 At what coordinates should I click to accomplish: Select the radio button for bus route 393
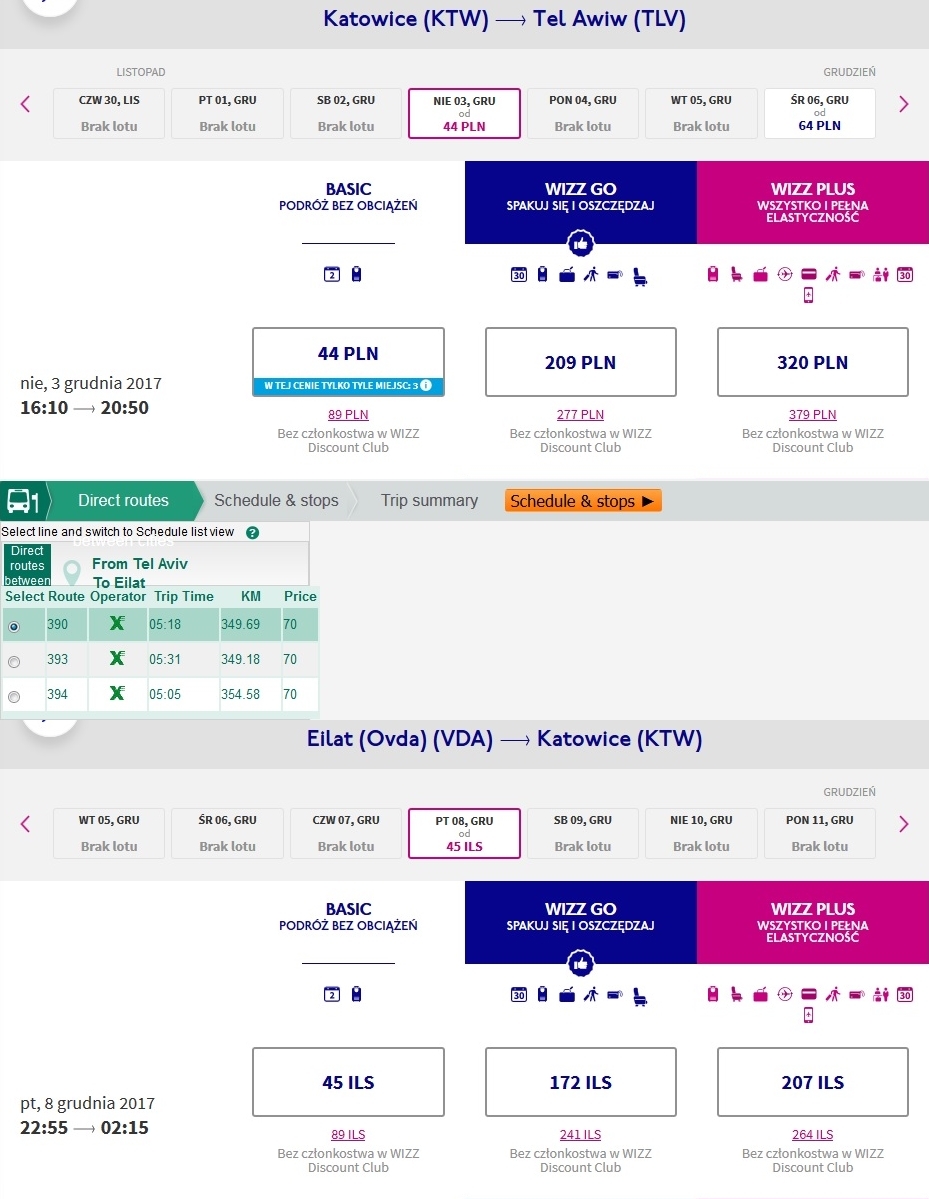click(14, 662)
